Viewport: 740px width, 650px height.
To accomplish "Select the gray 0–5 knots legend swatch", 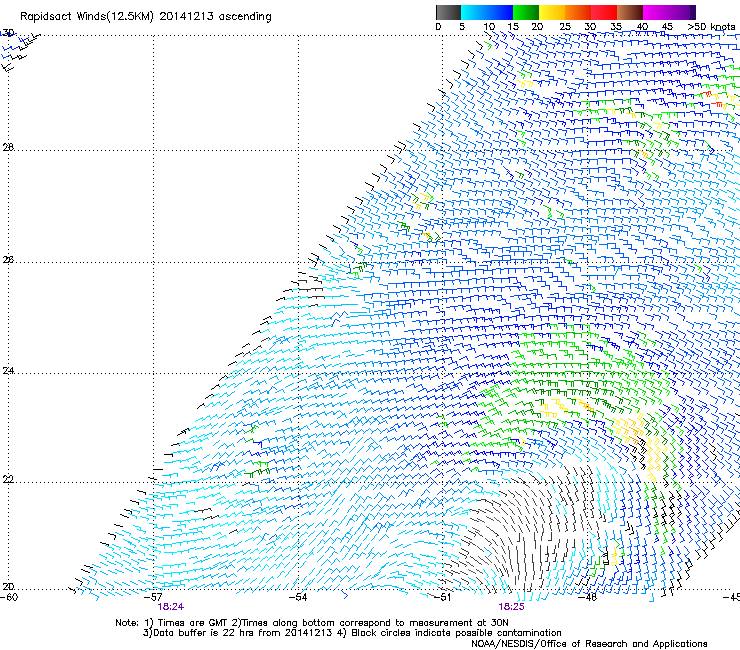I will [448, 12].
